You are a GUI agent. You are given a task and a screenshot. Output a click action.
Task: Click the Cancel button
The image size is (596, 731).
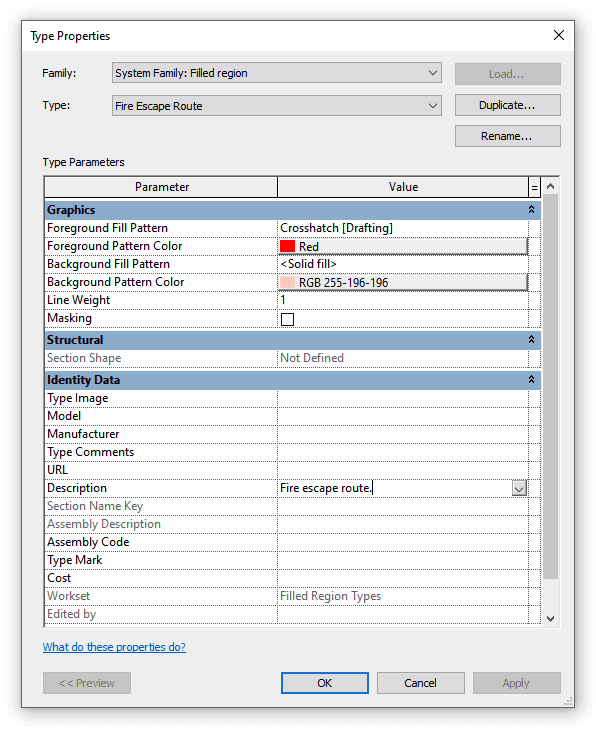421,683
